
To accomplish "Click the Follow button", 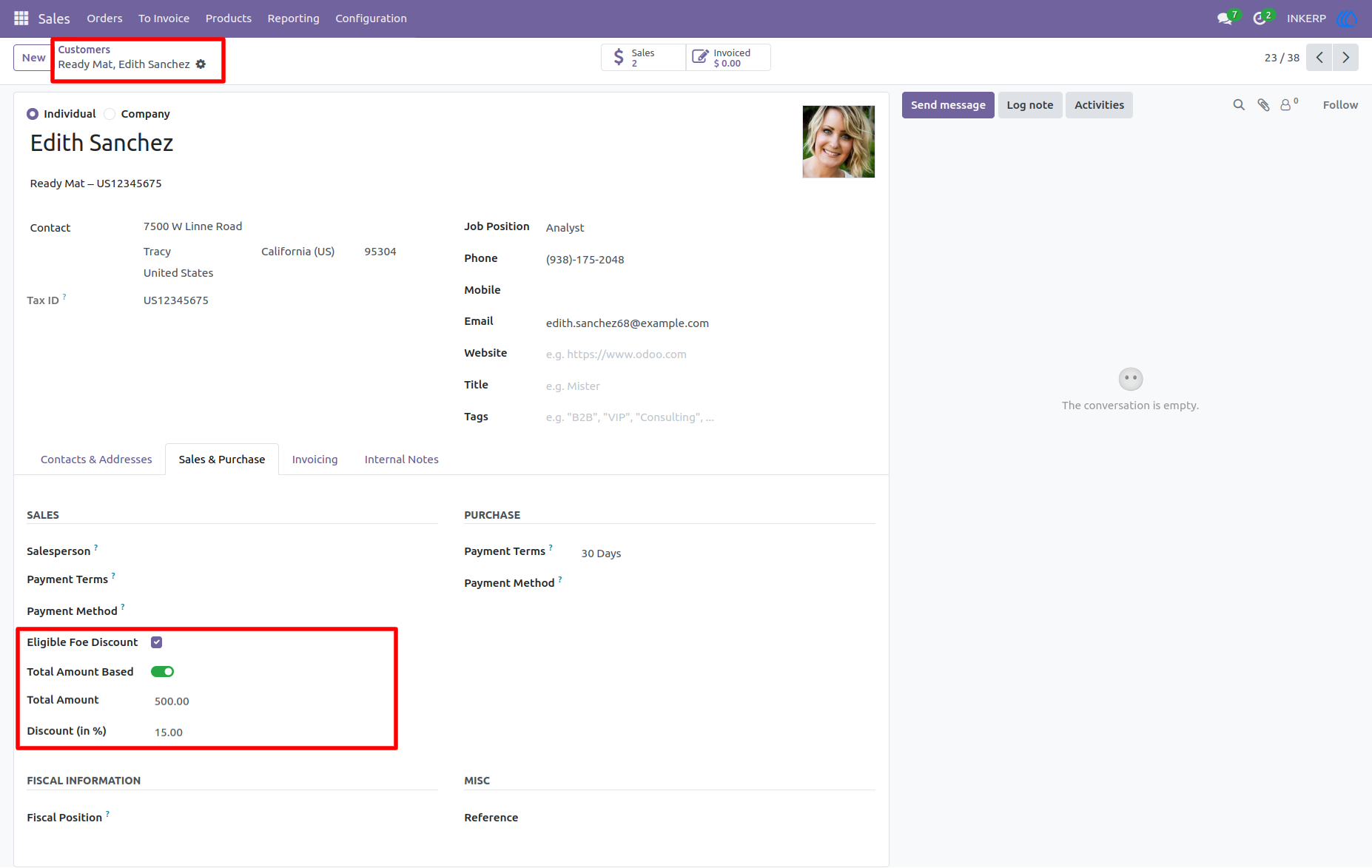I will 1340,105.
